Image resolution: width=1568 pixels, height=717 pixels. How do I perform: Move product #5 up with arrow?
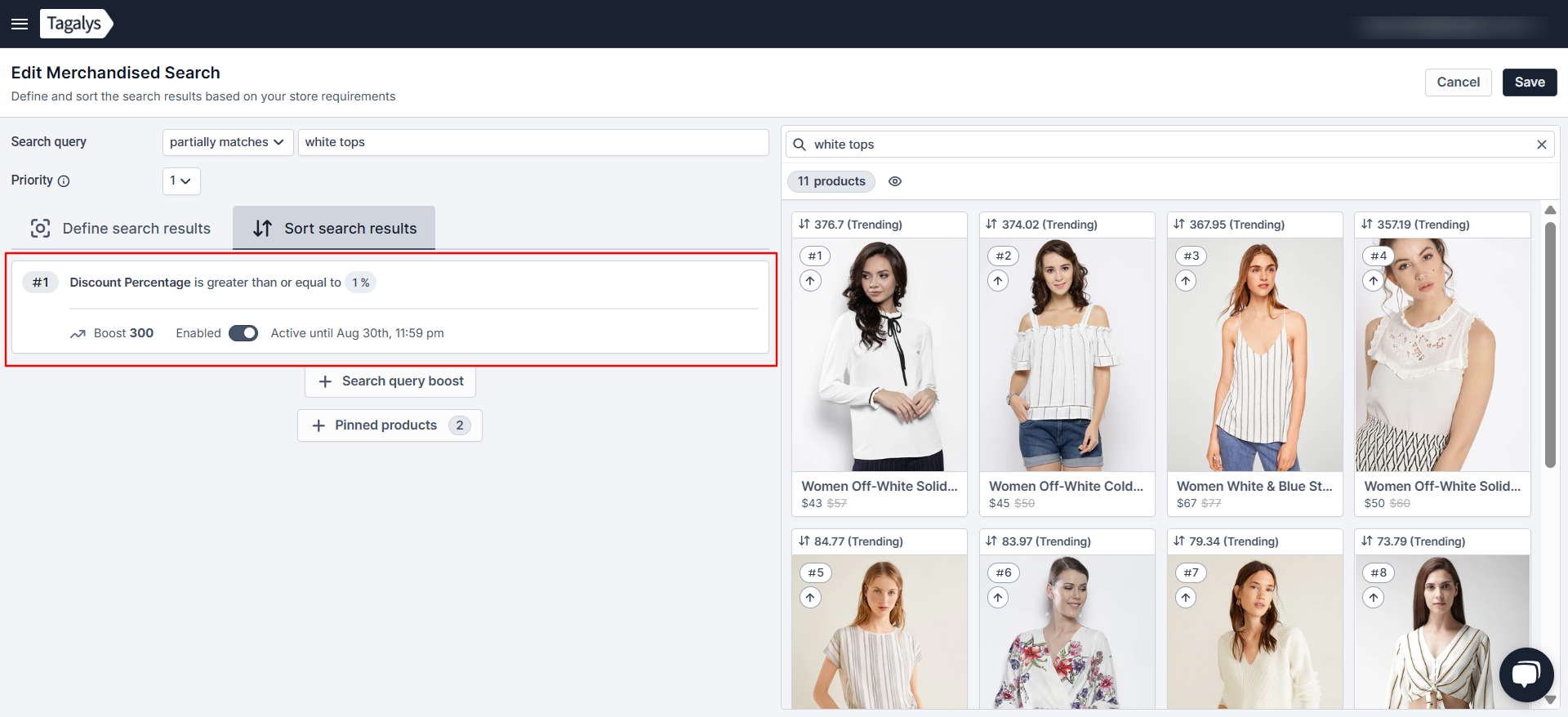click(810, 598)
